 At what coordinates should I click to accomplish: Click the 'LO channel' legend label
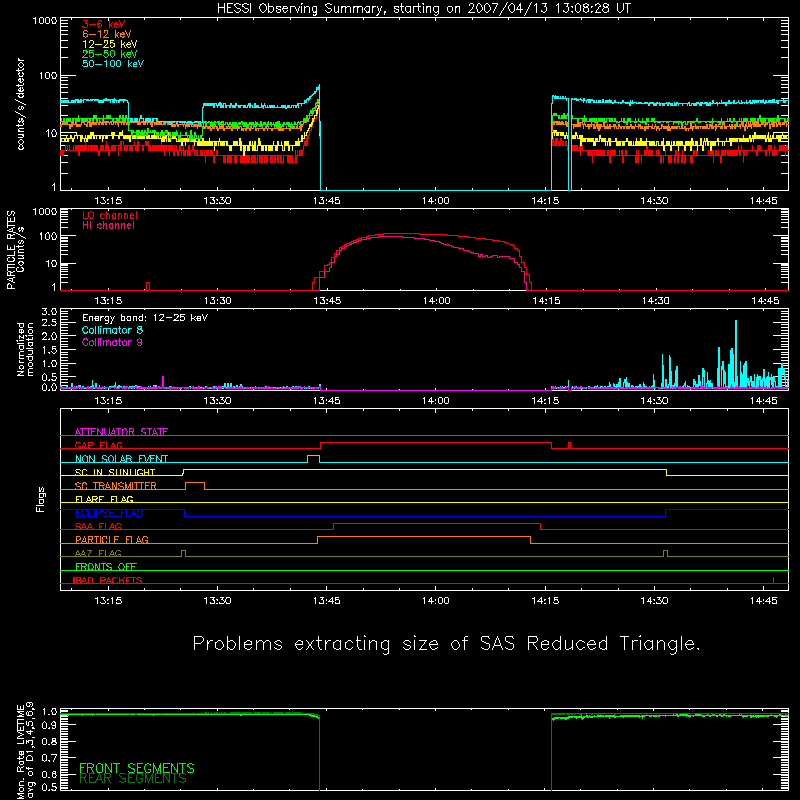[110, 215]
